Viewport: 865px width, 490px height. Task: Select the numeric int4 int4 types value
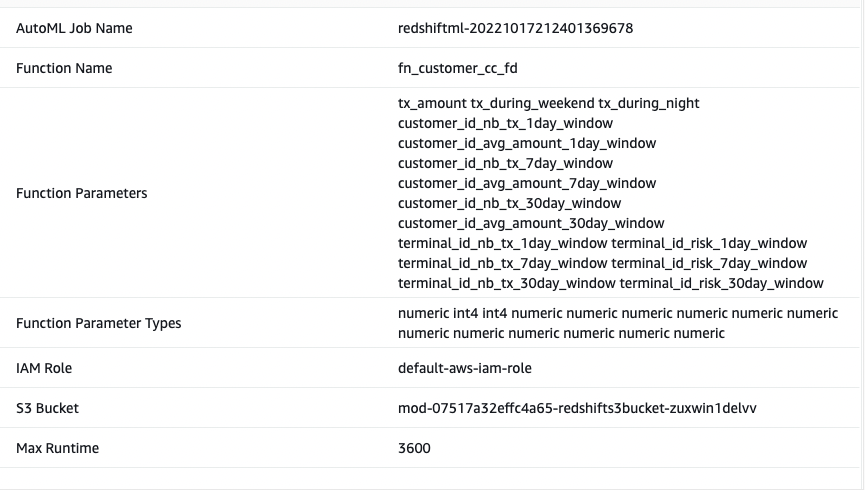pos(618,323)
